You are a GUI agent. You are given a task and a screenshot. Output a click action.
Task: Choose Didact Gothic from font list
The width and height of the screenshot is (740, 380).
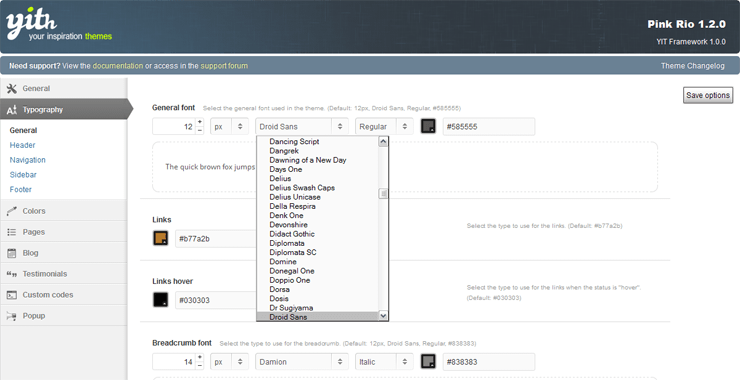(x=318, y=234)
